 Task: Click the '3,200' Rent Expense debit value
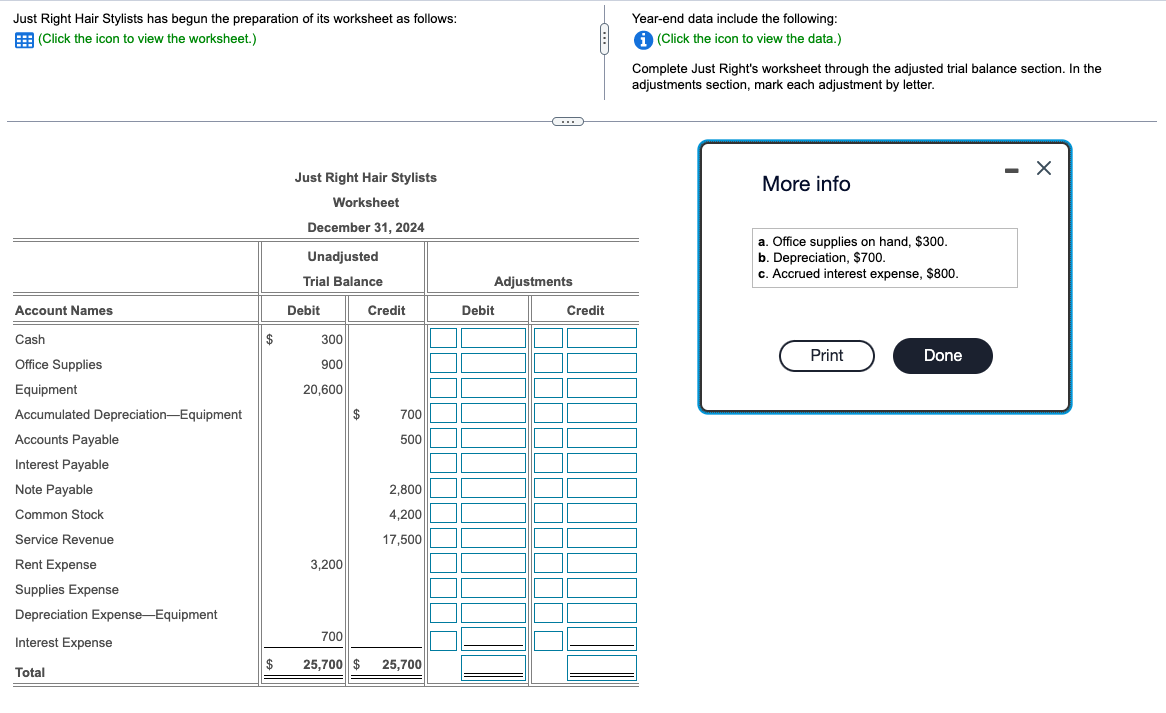[x=326, y=565]
